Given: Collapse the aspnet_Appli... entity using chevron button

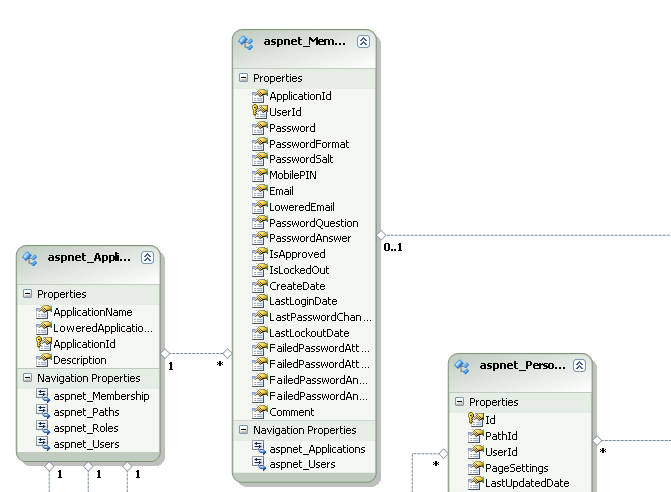Looking at the screenshot, I should pyautogui.click(x=147, y=258).
